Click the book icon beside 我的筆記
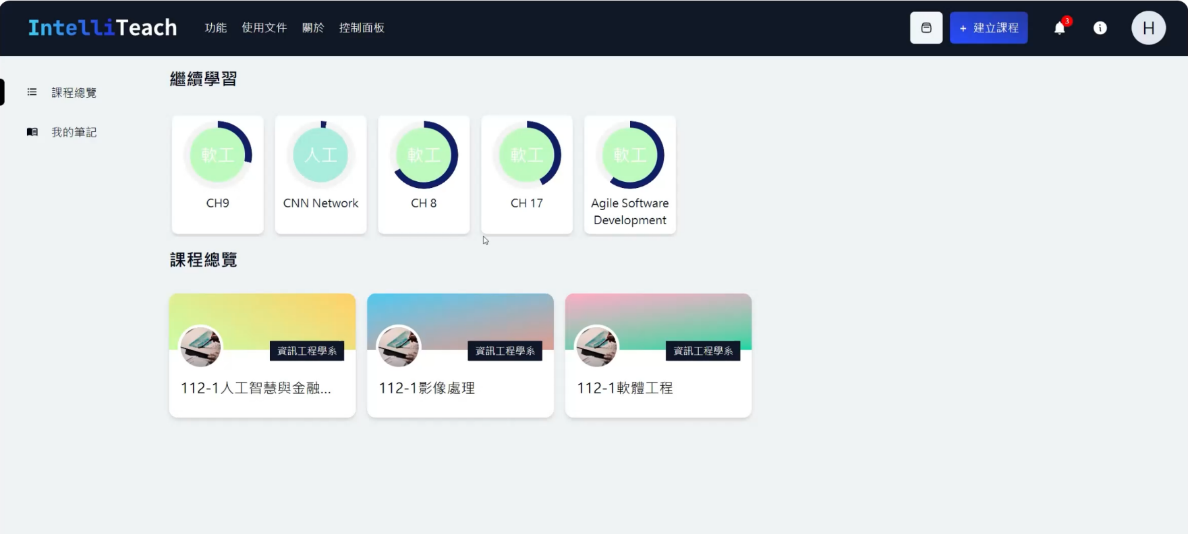This screenshot has height=534, width=1188. 32,132
